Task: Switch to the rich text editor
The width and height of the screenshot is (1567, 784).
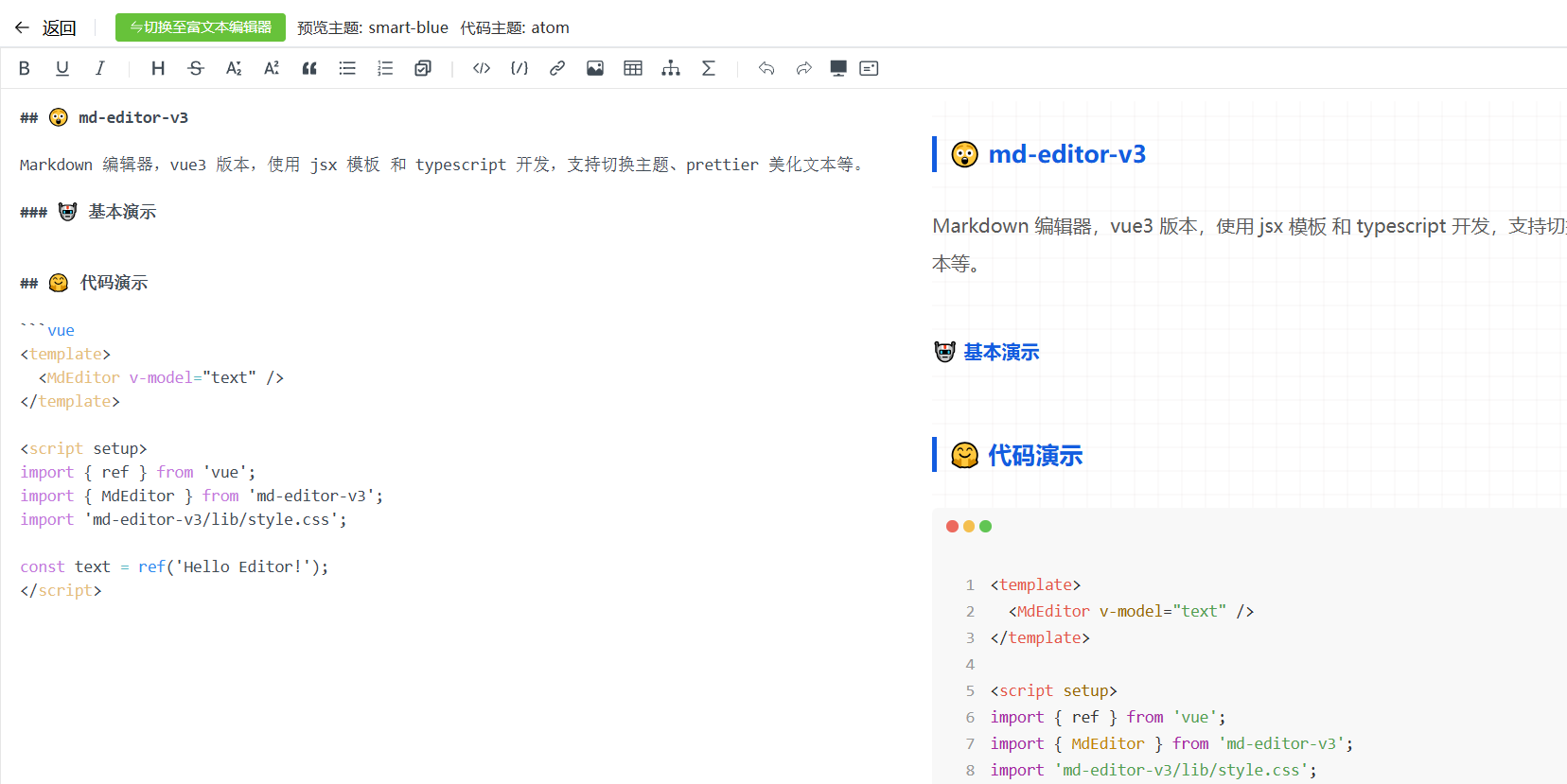Action: (201, 27)
